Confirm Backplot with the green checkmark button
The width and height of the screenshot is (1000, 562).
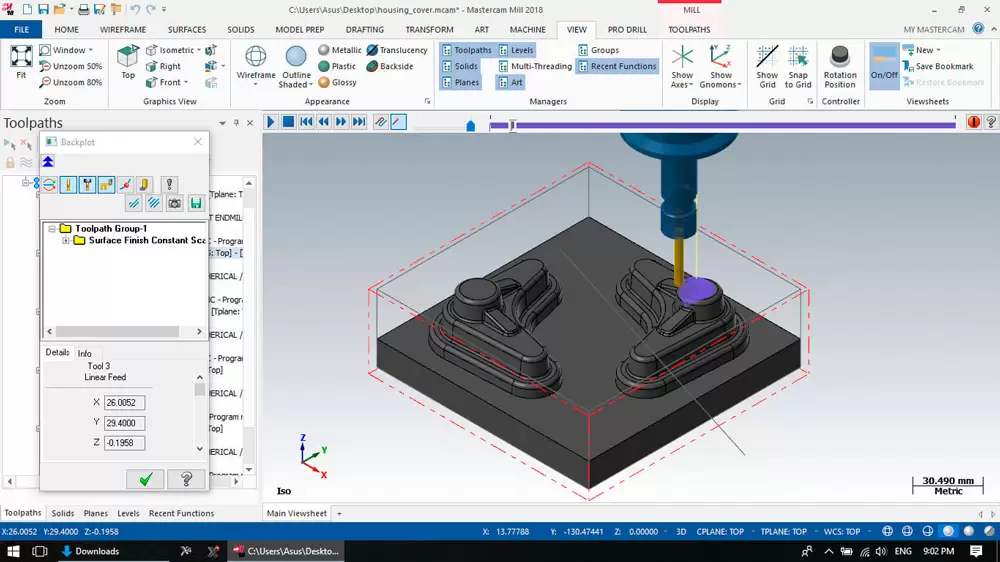[145, 480]
